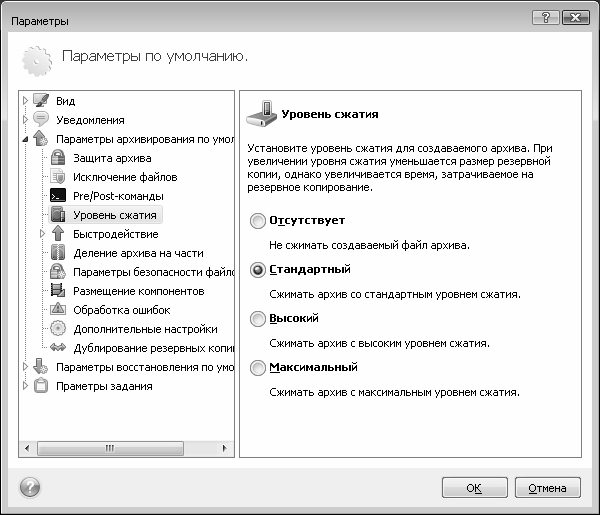
Task: Open the Защита архива settings
Action: point(112,158)
